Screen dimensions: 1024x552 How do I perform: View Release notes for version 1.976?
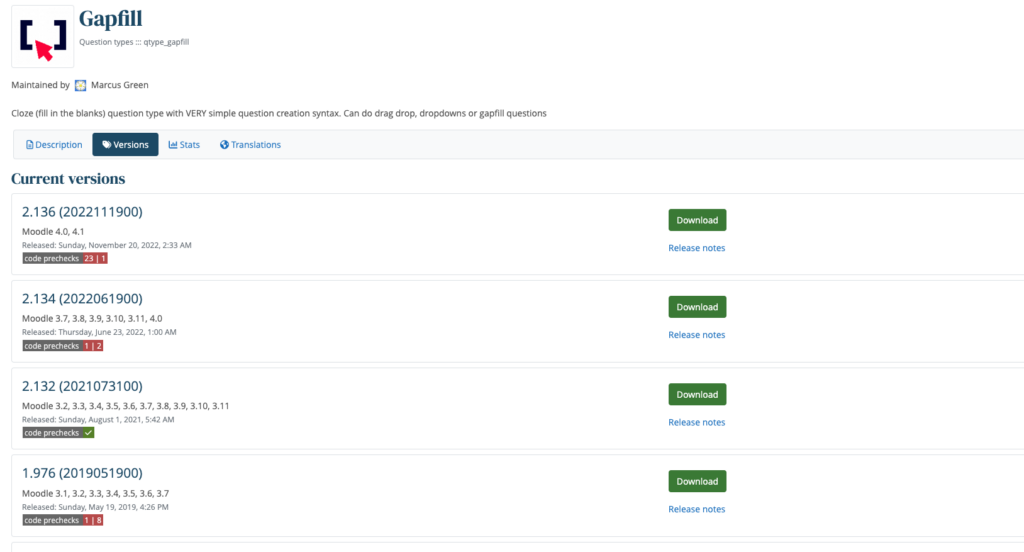697,510
